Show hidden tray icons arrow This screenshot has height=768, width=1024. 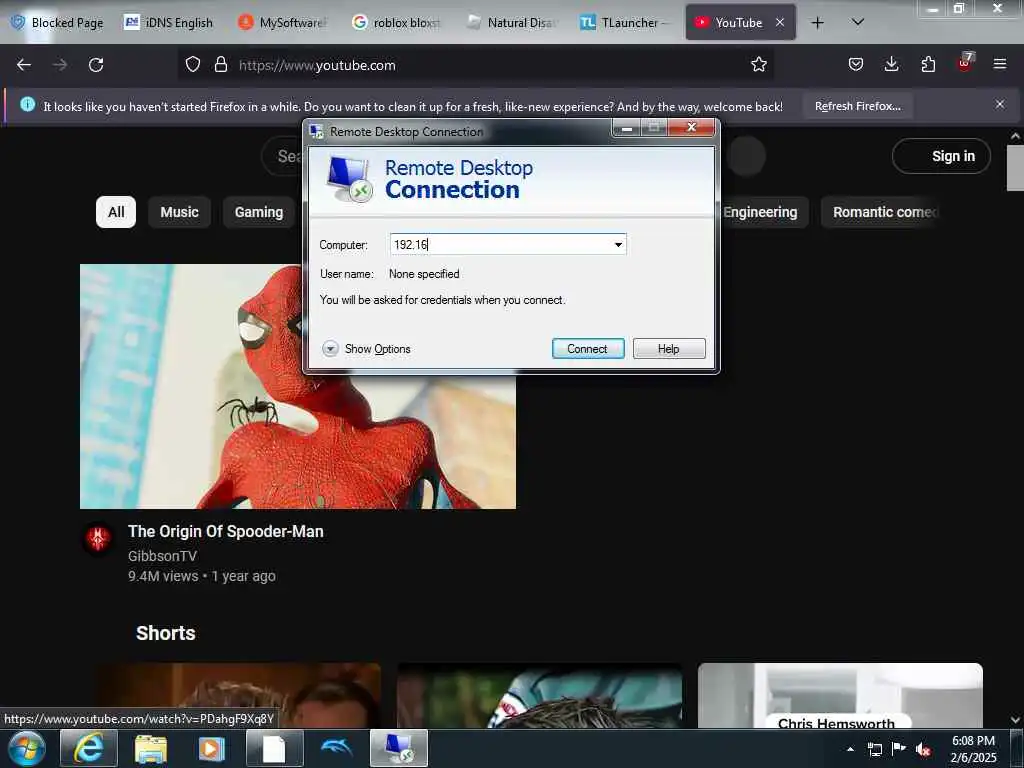click(x=850, y=749)
